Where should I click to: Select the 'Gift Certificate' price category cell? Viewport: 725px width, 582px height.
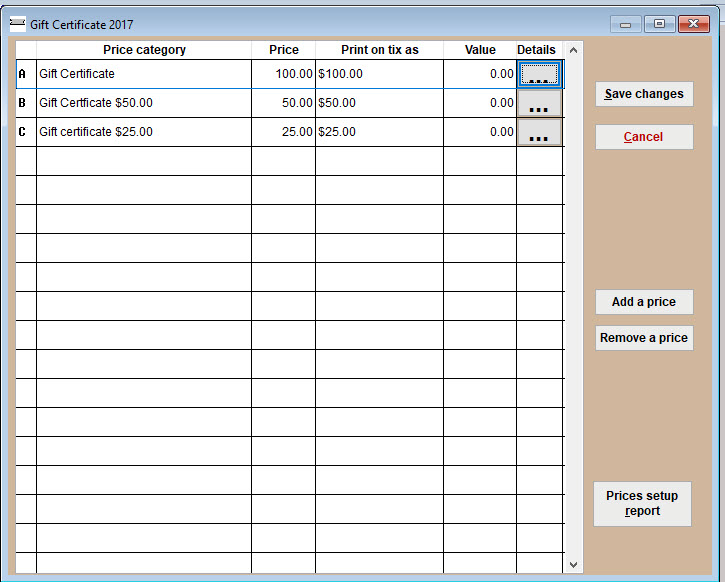click(x=144, y=74)
